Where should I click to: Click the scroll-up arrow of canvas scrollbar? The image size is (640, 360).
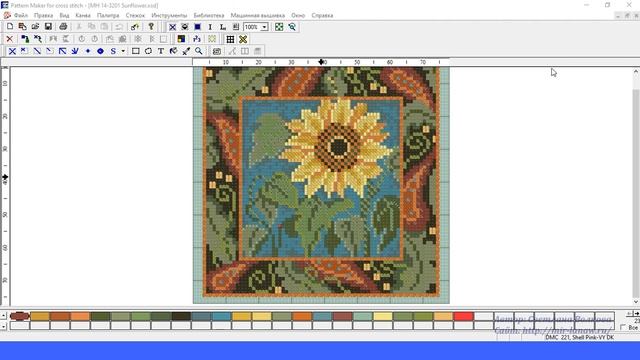click(636, 71)
